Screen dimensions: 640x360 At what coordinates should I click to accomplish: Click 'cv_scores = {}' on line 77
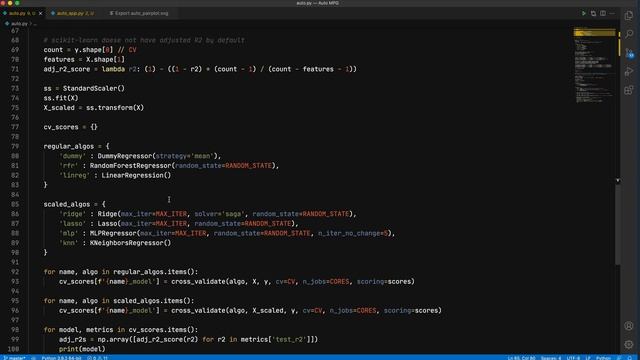(71, 127)
